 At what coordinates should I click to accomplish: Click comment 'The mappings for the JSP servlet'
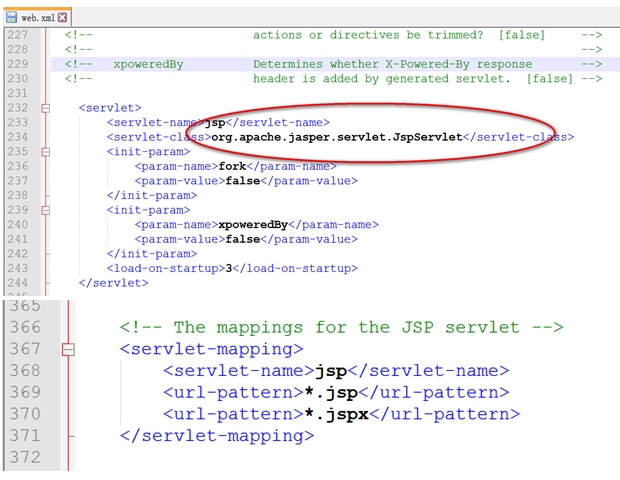pos(346,327)
